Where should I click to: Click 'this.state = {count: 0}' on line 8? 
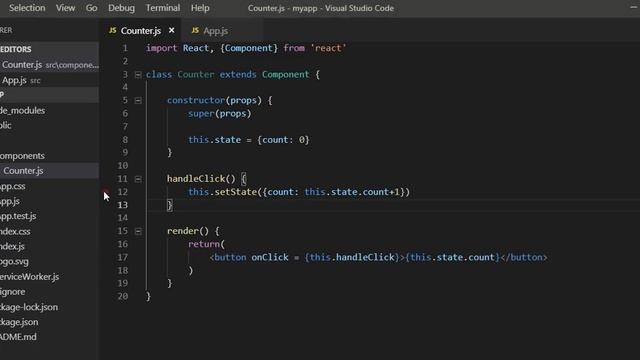(x=249, y=140)
